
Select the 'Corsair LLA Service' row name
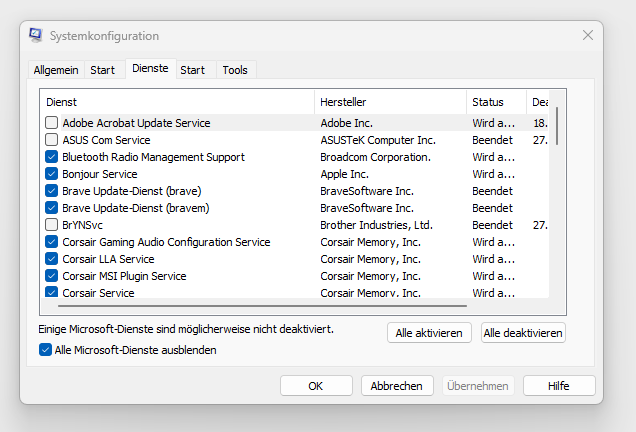click(x=108, y=259)
